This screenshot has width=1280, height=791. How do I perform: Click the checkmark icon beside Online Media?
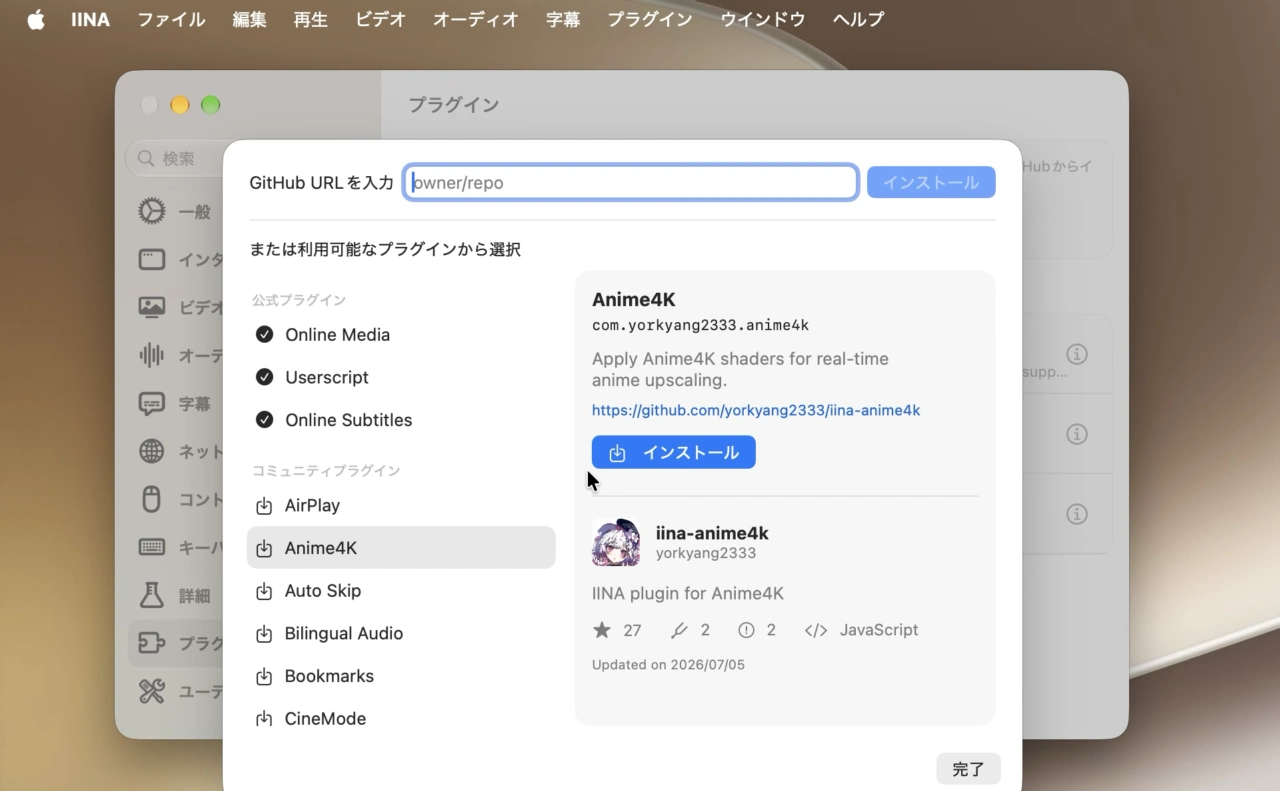264,335
